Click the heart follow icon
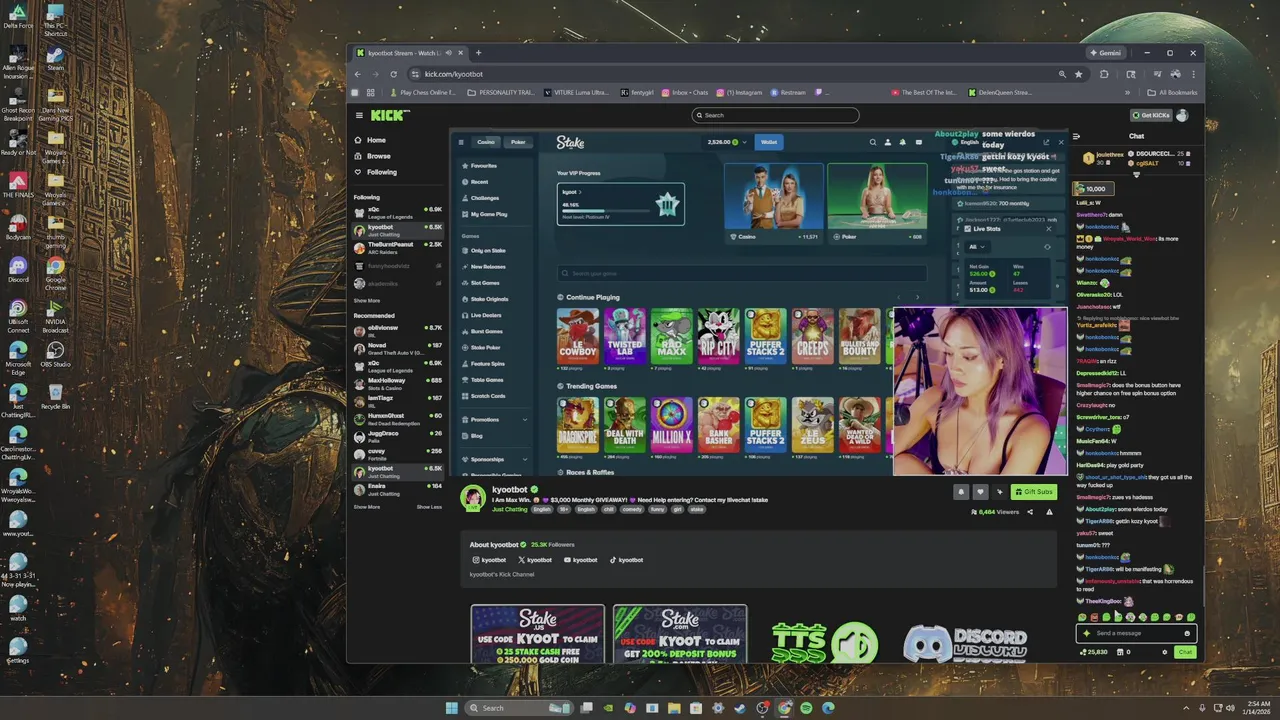Viewport: 1280px width, 720px height. pos(980,491)
